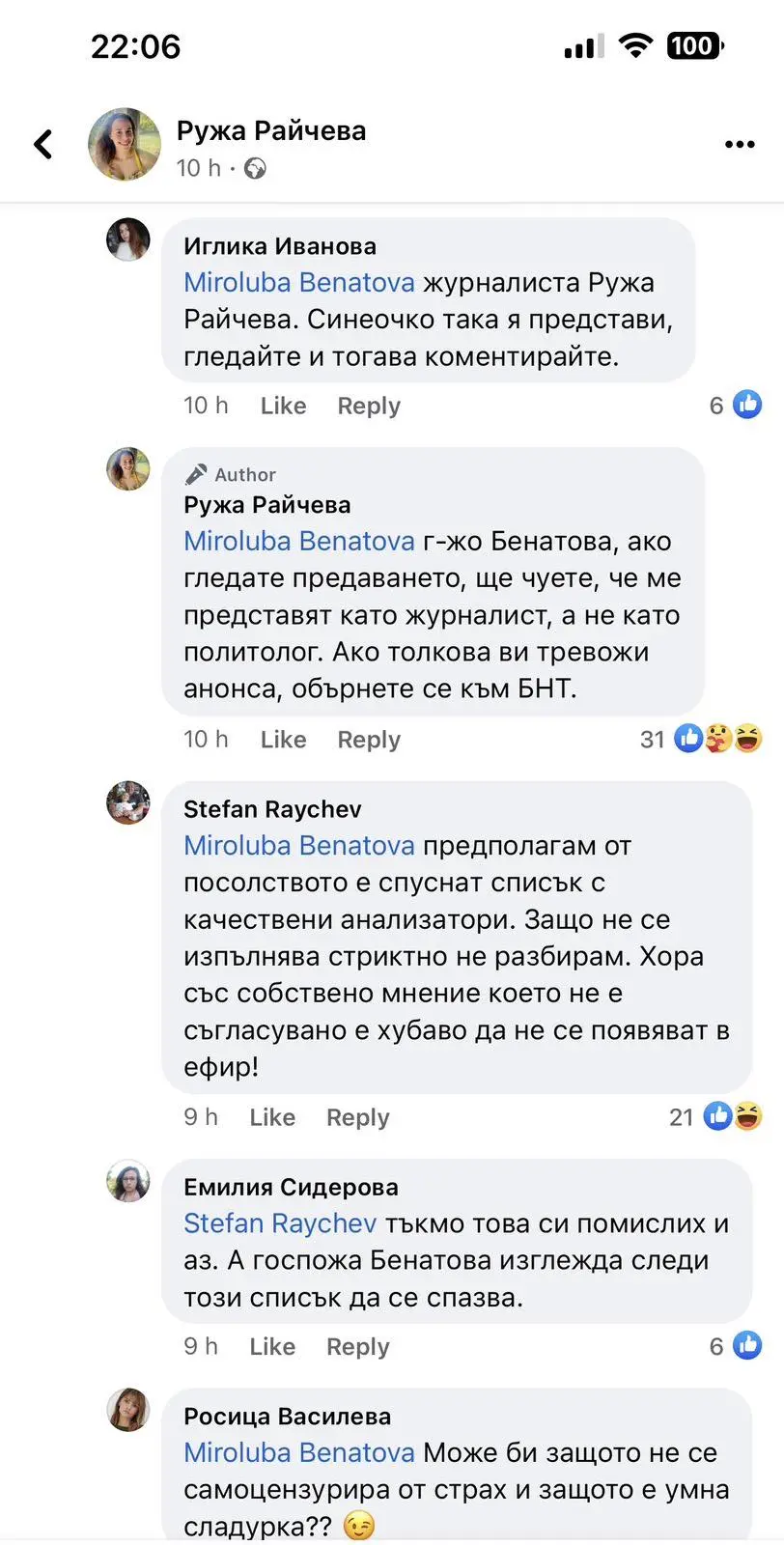The image size is (784, 1545).
Task: Open Росица Василева's profile avatar
Action: coord(128,1410)
